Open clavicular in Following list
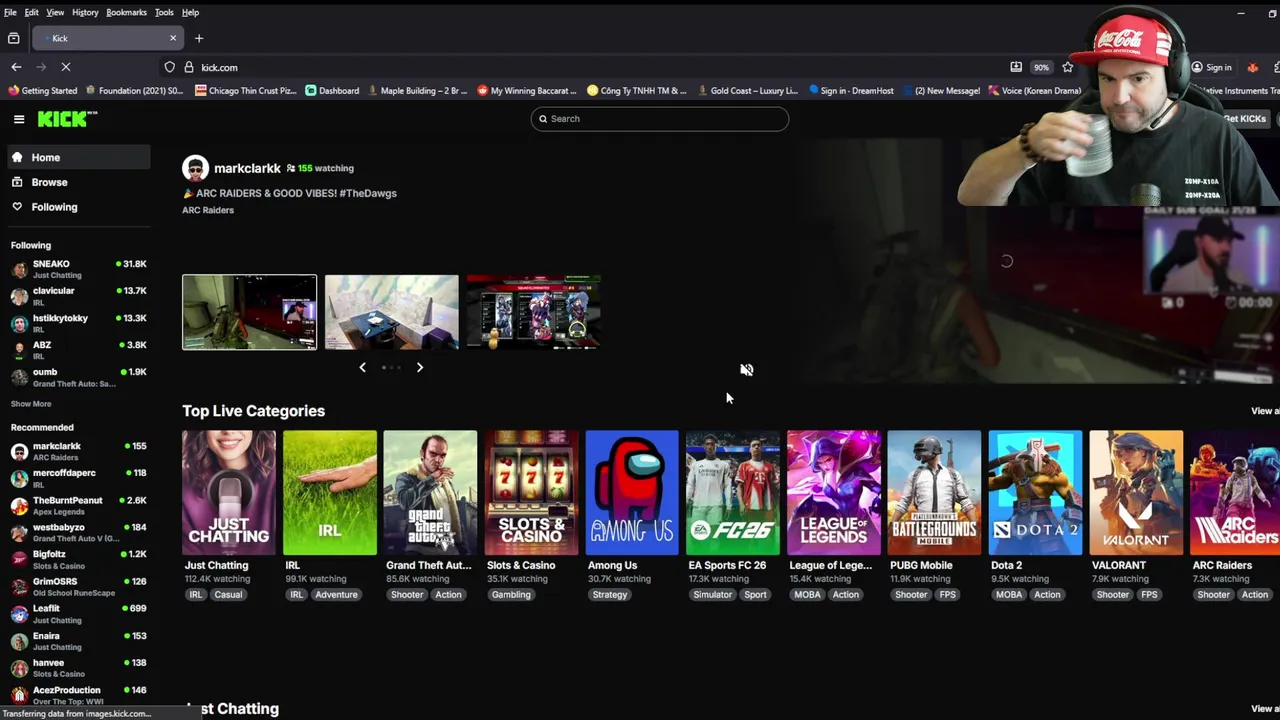 78,296
